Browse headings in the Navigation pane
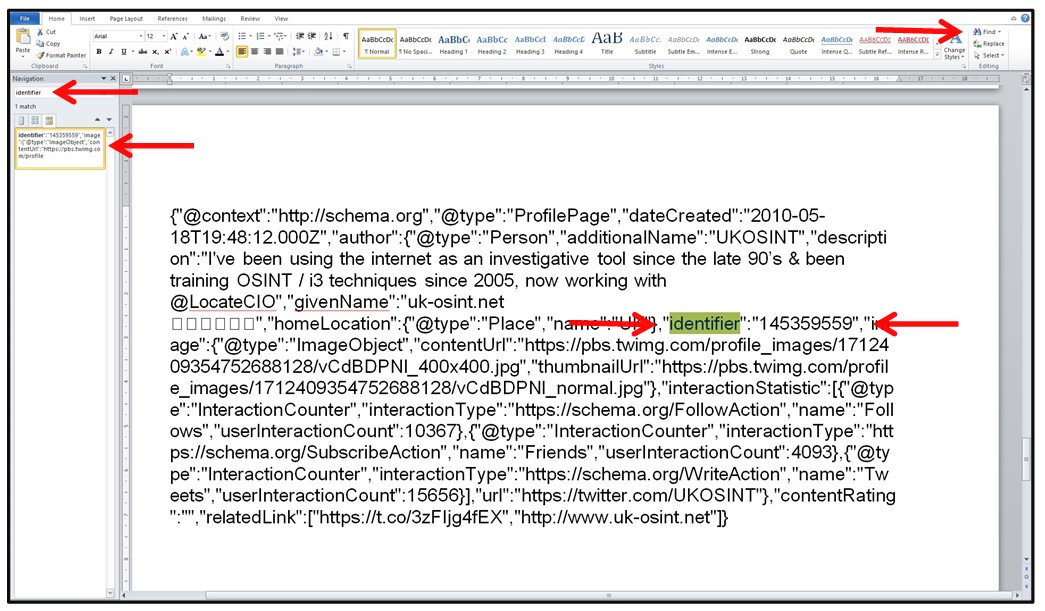 21,121
